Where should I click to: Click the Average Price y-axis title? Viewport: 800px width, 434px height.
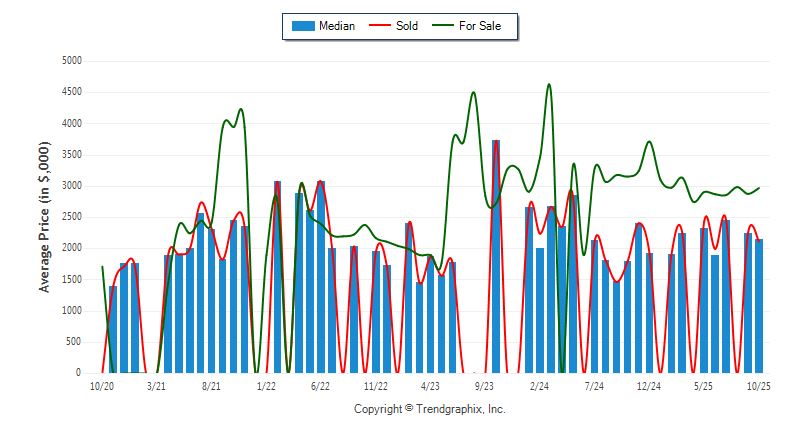pyautogui.click(x=44, y=217)
